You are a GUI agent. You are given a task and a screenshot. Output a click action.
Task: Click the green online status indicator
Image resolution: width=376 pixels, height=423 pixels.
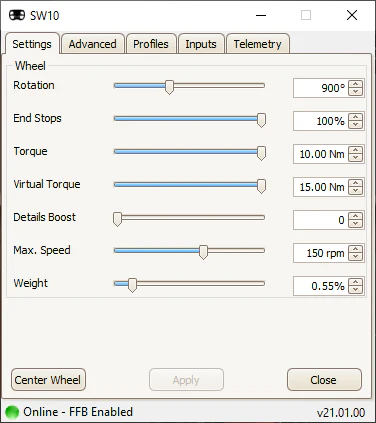pos(12,412)
